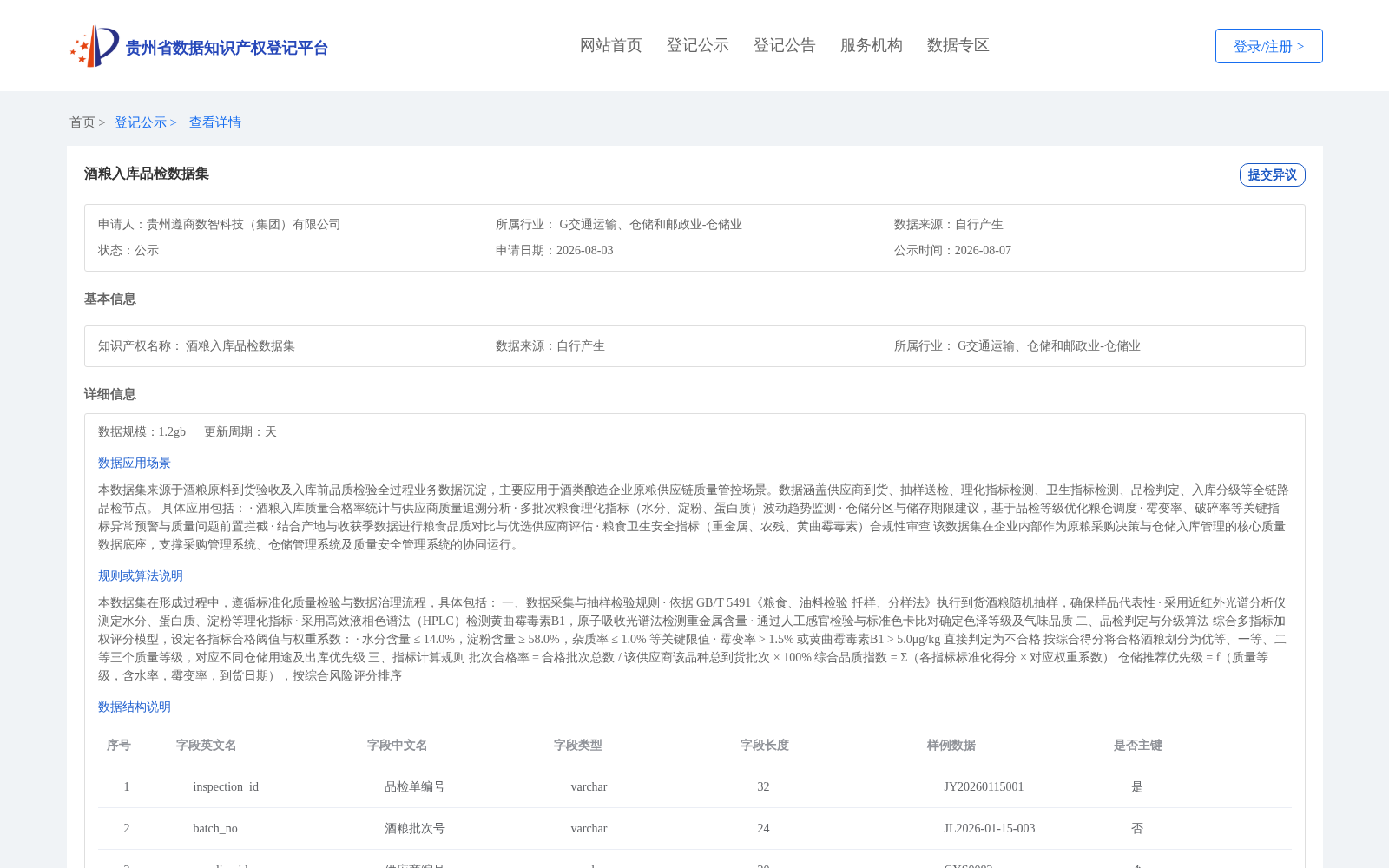The height and width of the screenshot is (868, 1389).
Task: Click the 字段英文名 column header
Action: tap(207, 745)
